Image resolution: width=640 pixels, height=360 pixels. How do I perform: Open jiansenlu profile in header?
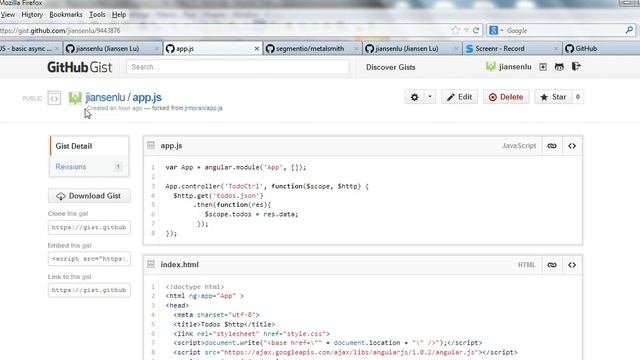pyautogui.click(x=509, y=67)
